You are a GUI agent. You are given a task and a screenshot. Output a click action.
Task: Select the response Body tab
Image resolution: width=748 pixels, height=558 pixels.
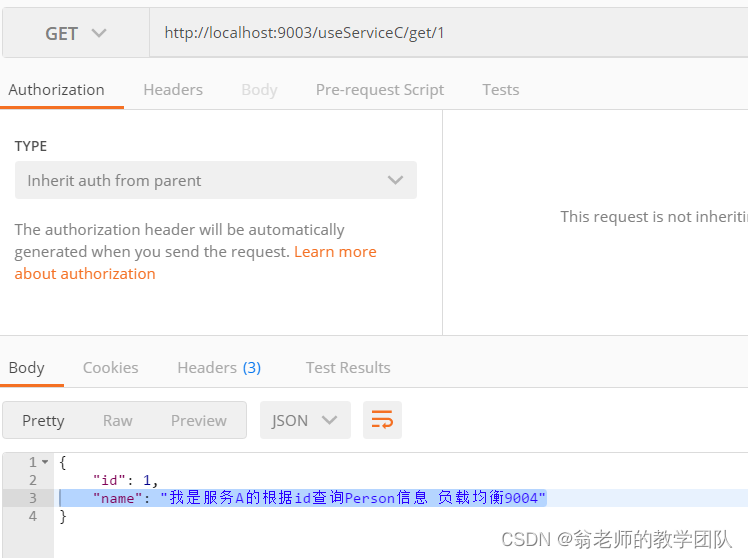[27, 368]
